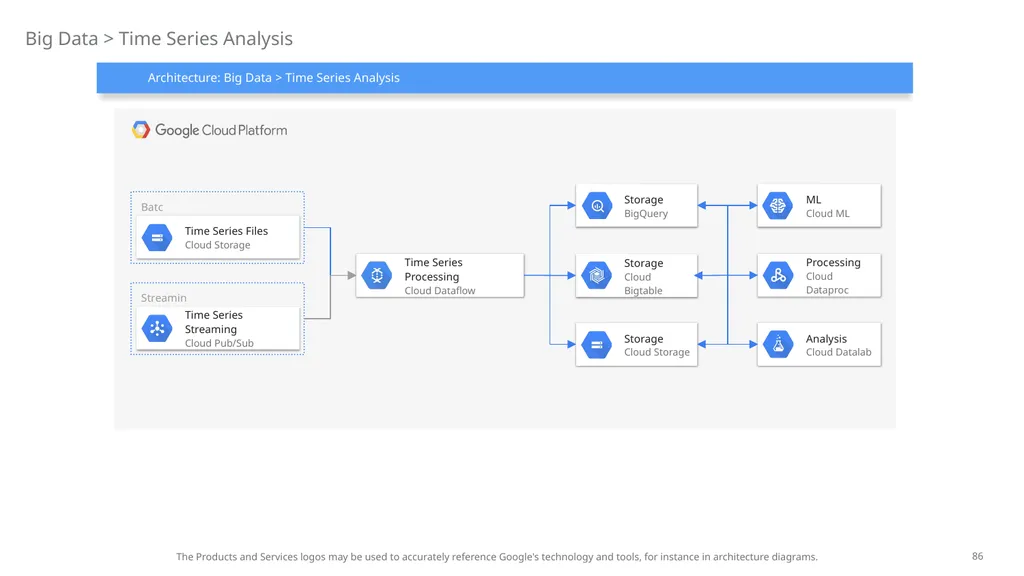
Task: Select the 'BigQuery' subtitle text
Action: coord(646,214)
